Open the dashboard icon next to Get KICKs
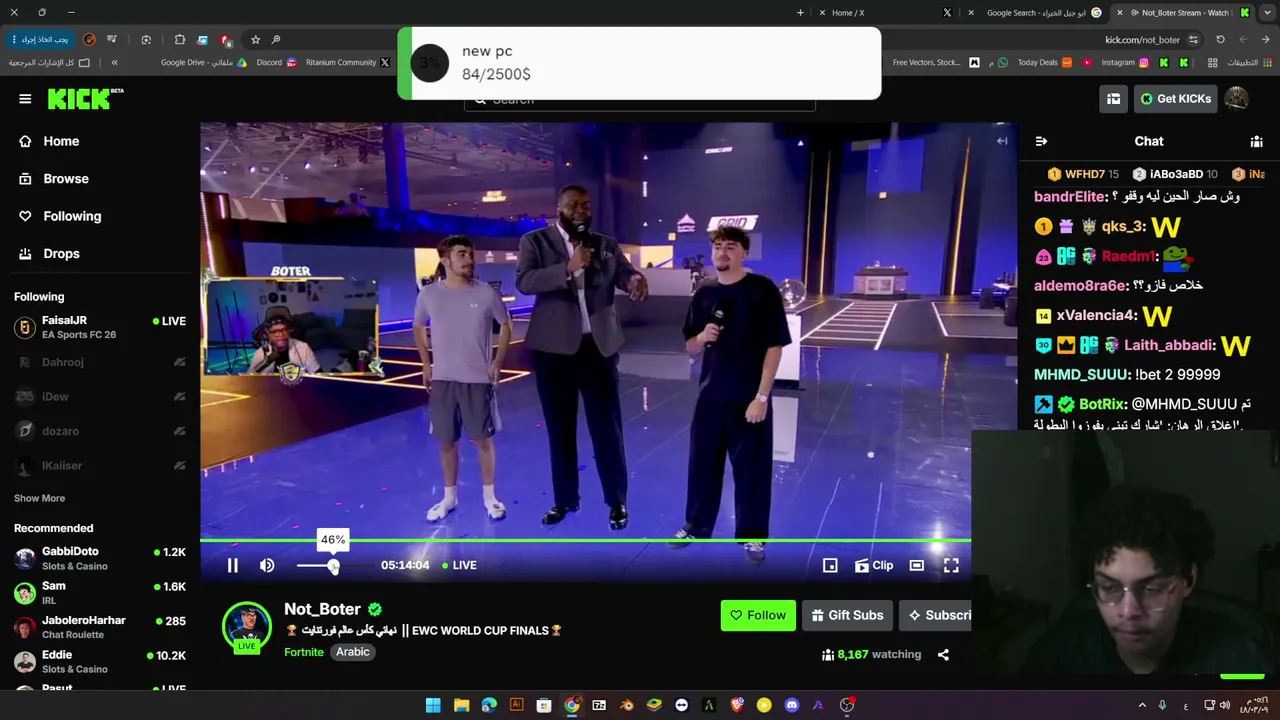 [x=1113, y=99]
